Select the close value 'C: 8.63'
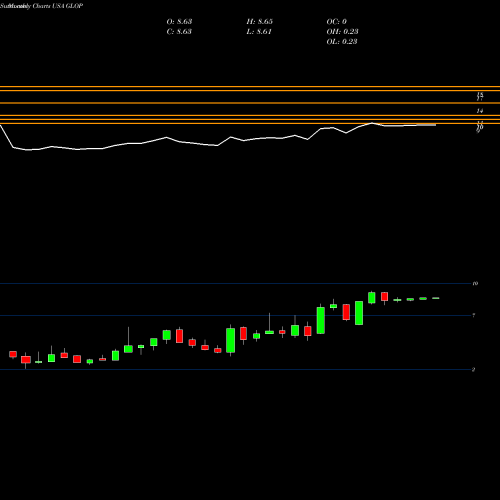Image resolution: width=500 pixels, height=500 pixels. coord(179,31)
